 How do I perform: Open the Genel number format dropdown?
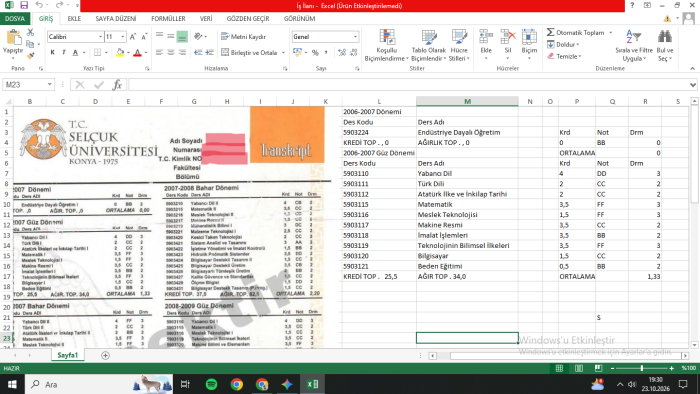click(x=355, y=37)
